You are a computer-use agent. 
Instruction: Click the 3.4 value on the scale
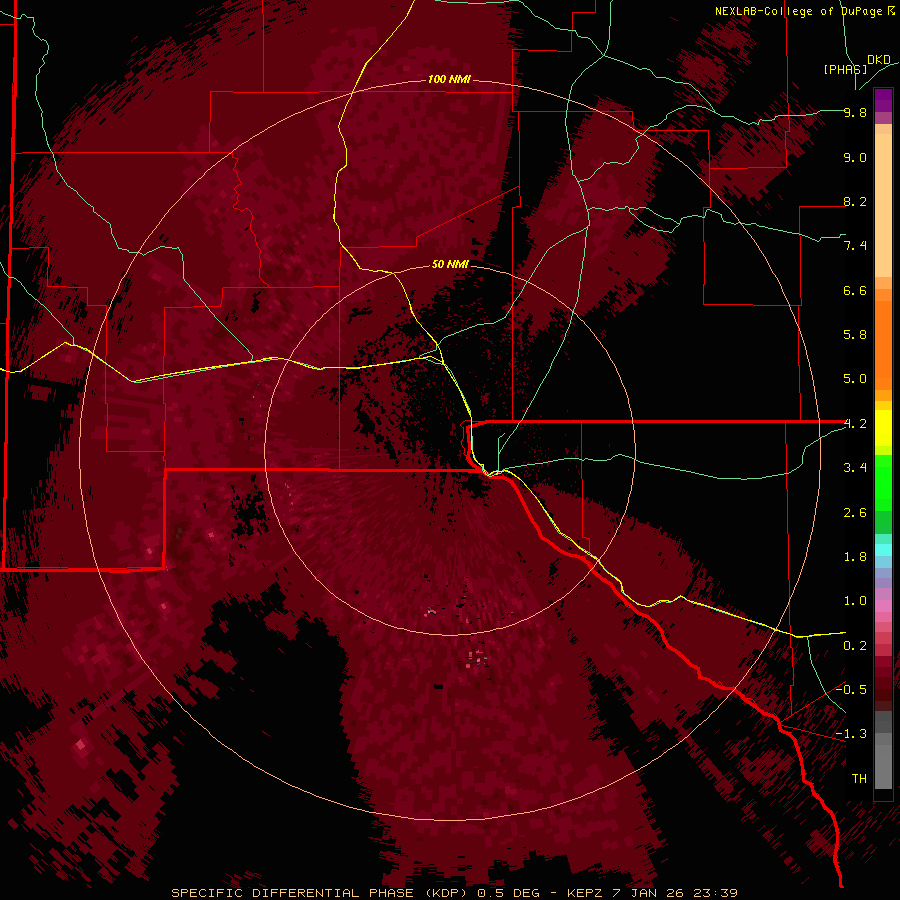click(x=855, y=467)
